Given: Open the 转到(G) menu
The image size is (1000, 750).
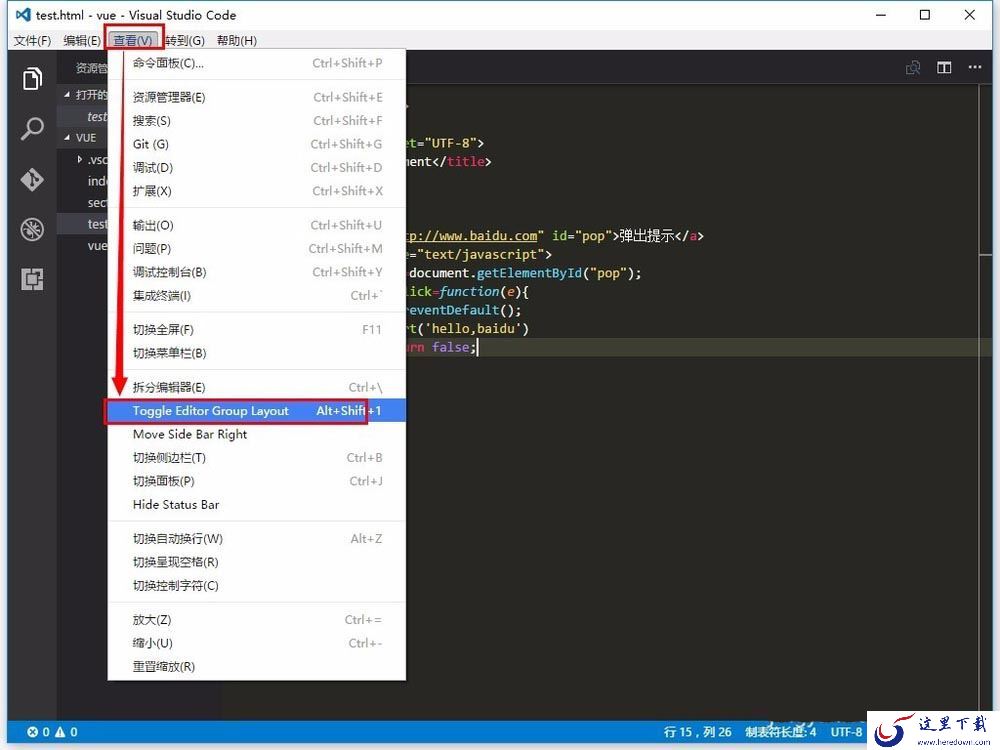Looking at the screenshot, I should pyautogui.click(x=185, y=41).
